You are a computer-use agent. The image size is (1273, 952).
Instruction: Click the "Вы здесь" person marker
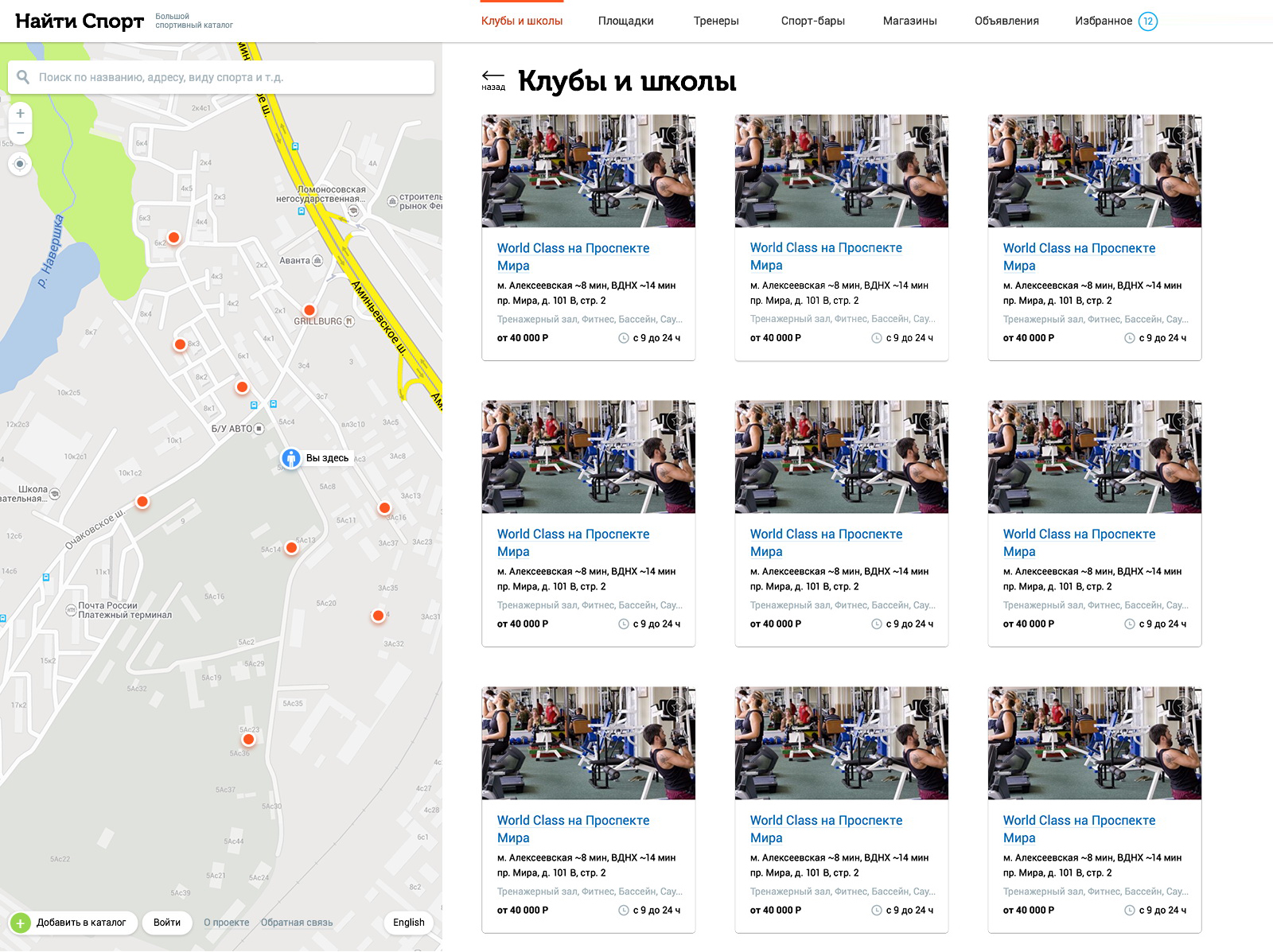[x=291, y=458]
